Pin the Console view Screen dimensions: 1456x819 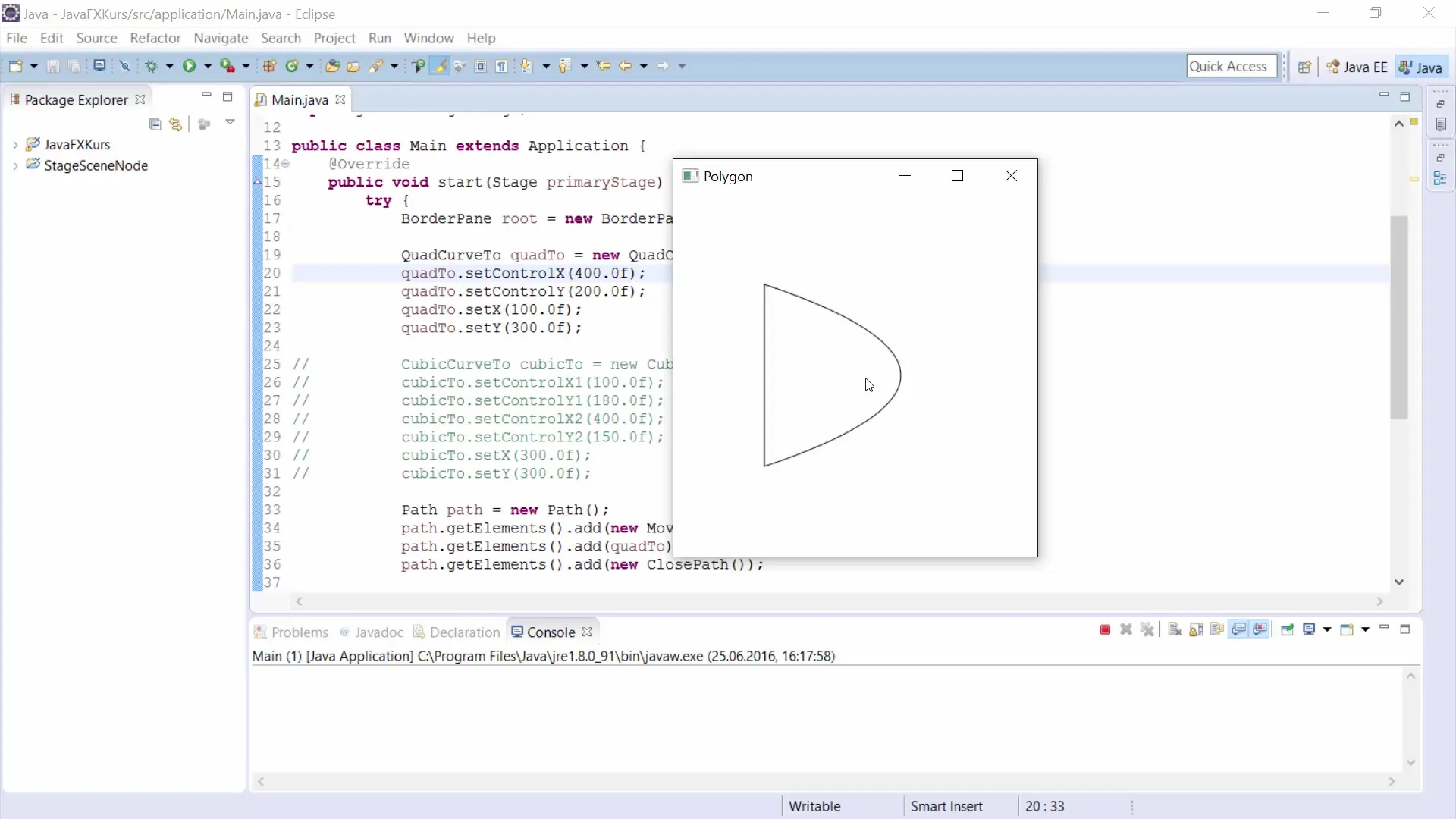(1287, 630)
